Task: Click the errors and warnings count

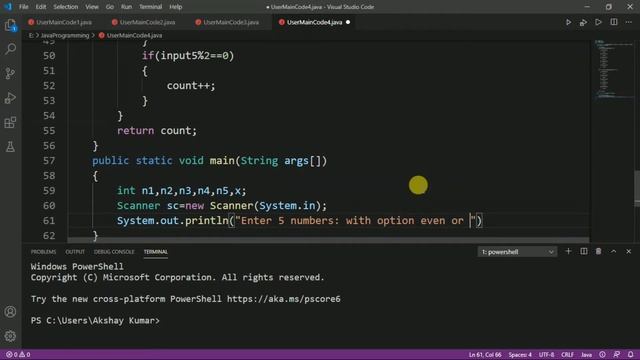Action: tap(18, 354)
